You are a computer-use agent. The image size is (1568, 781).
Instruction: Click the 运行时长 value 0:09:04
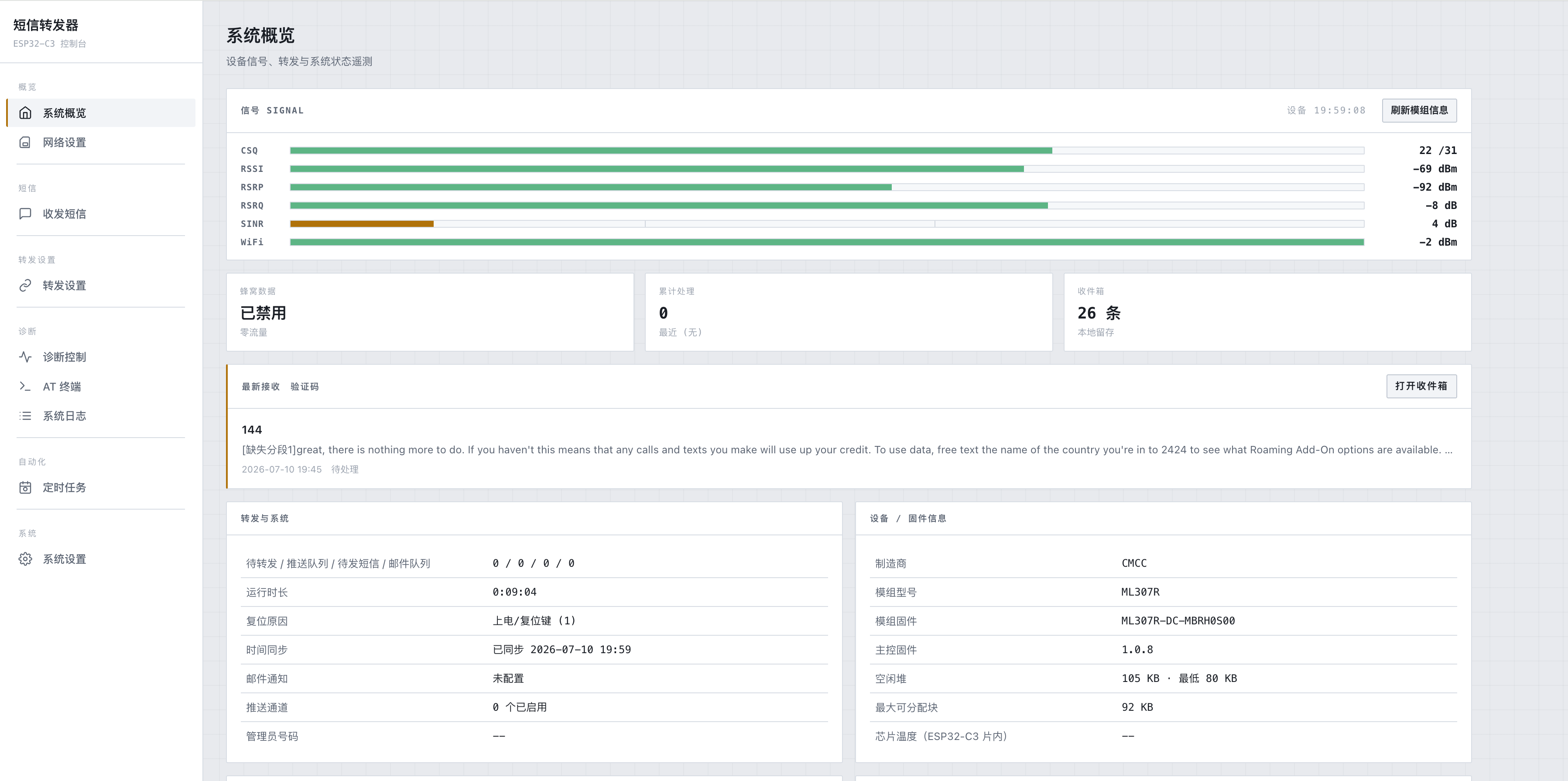pyautogui.click(x=514, y=592)
